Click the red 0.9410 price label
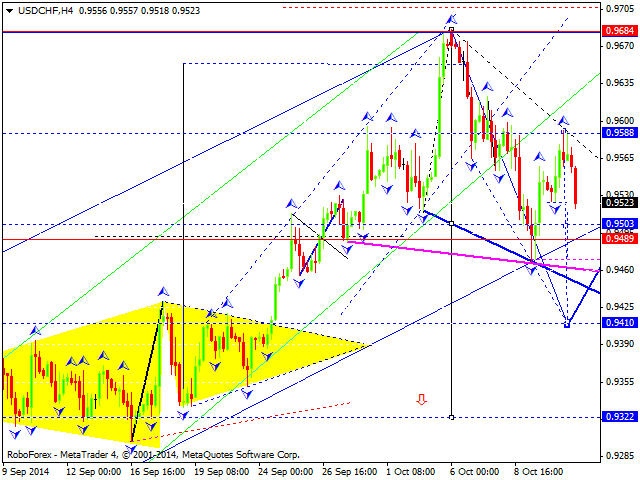The height and width of the screenshot is (480, 640). click(620, 323)
